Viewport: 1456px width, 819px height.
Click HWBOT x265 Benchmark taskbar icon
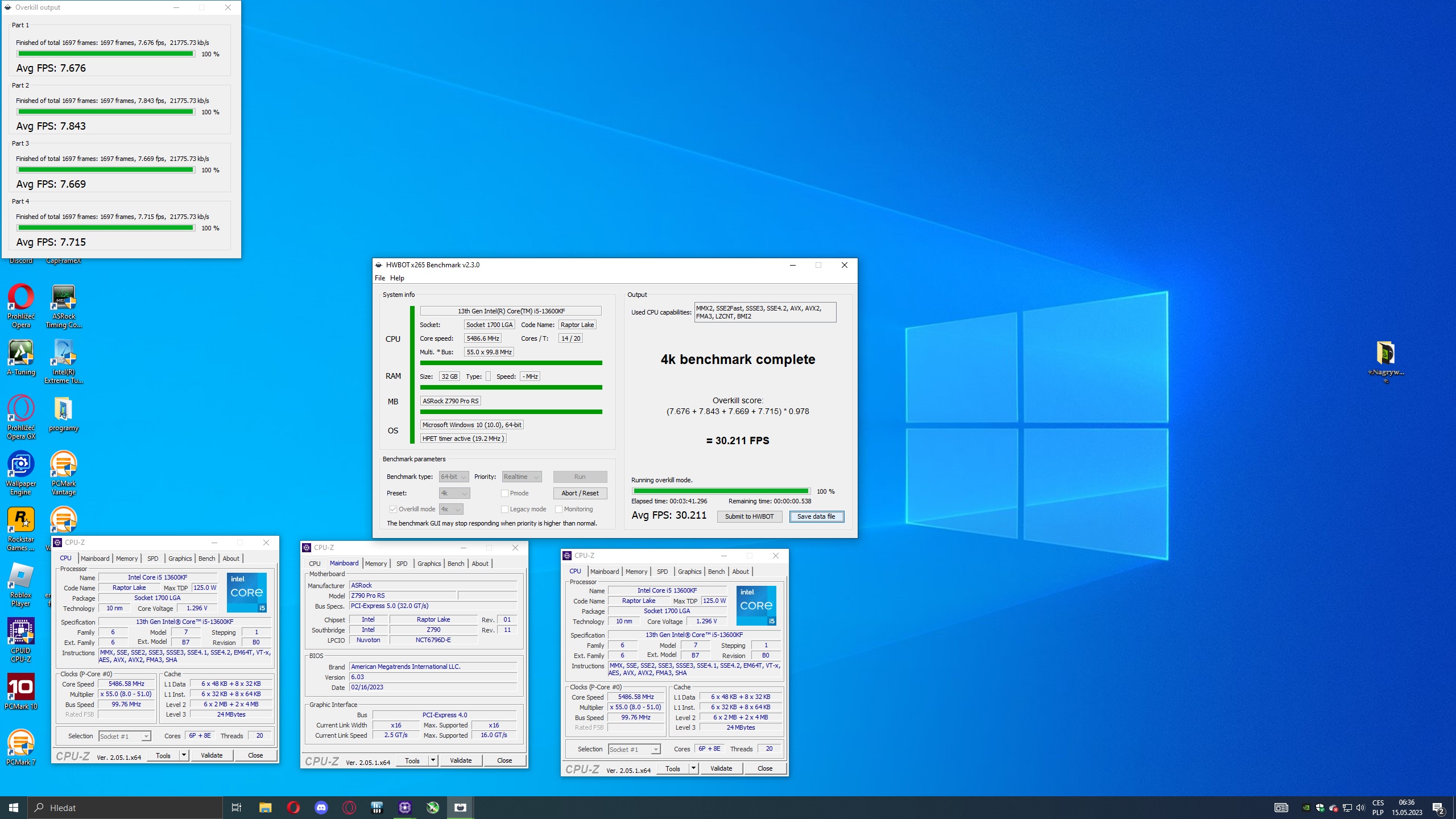point(461,808)
